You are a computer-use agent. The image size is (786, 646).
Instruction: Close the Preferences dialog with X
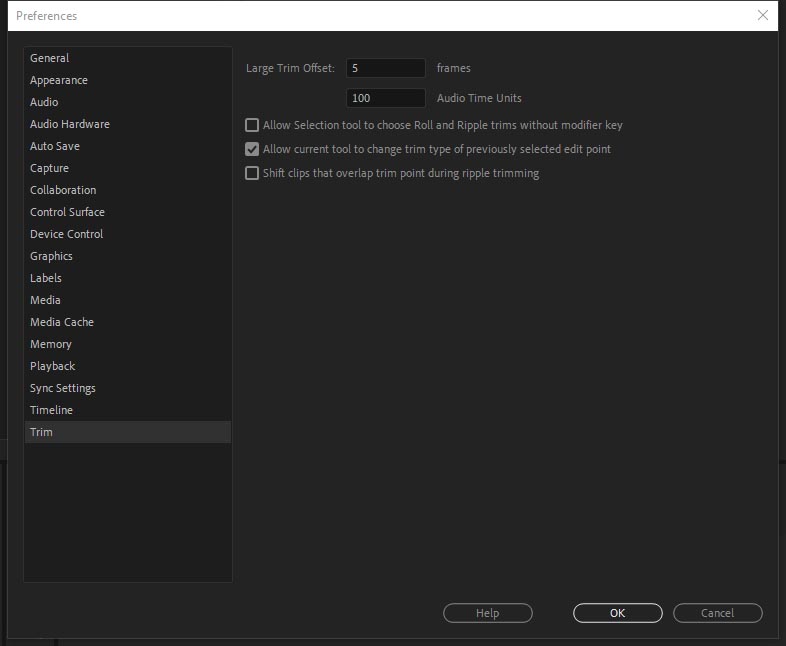coord(762,15)
